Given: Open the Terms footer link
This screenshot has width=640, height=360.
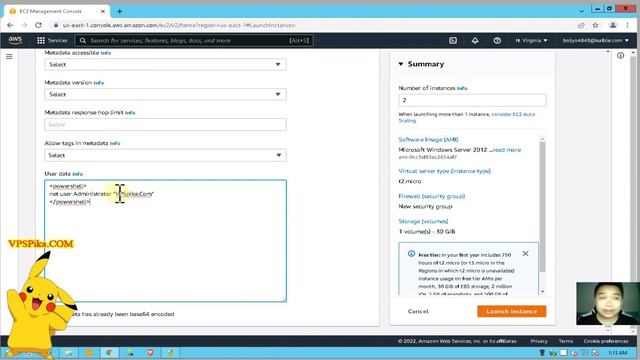Looking at the screenshot, I should point(566,341).
